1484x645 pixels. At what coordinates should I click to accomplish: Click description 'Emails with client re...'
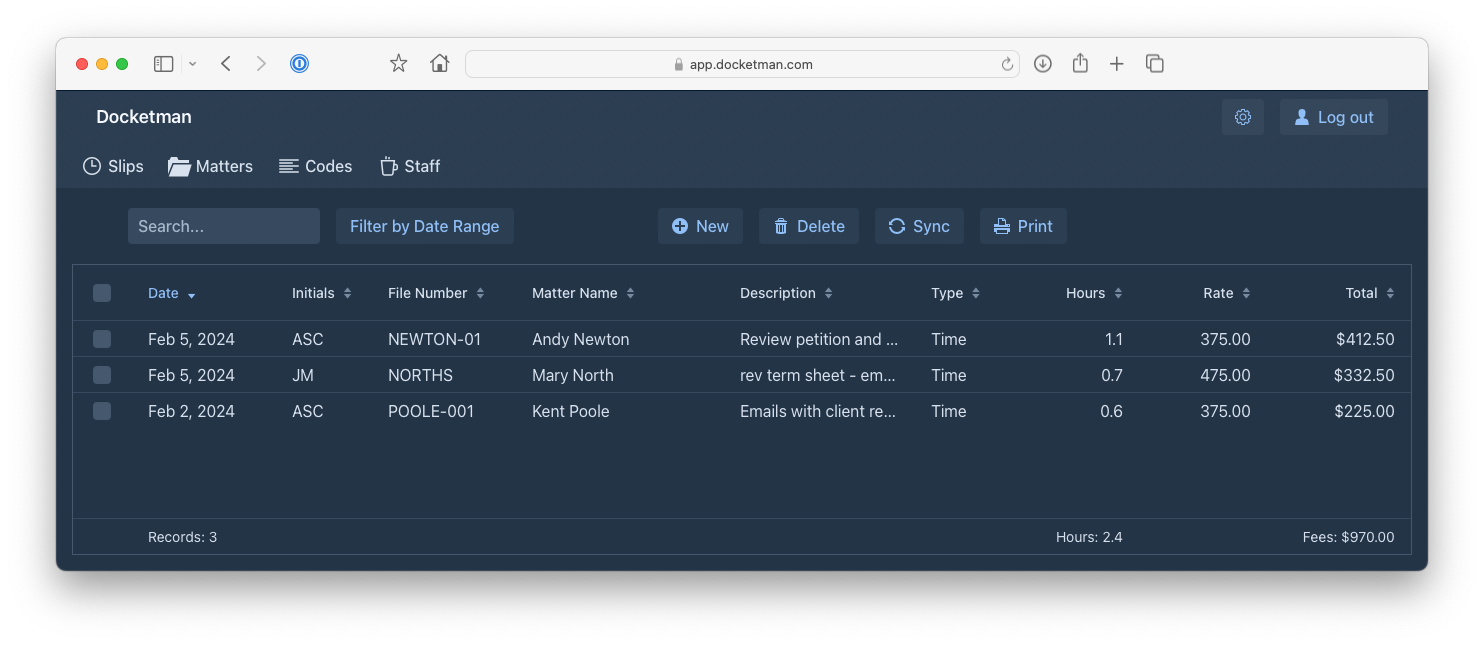tap(818, 411)
